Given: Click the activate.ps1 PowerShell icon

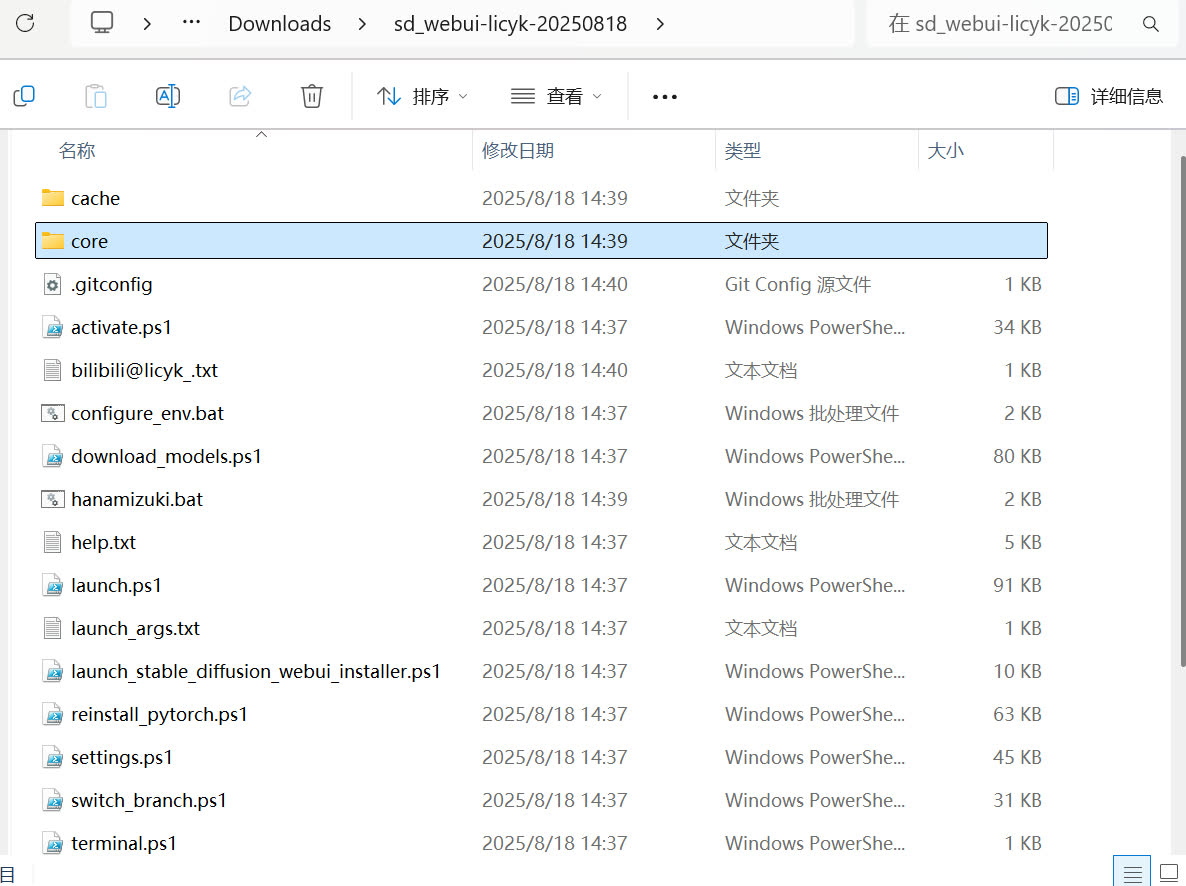Looking at the screenshot, I should (x=52, y=328).
